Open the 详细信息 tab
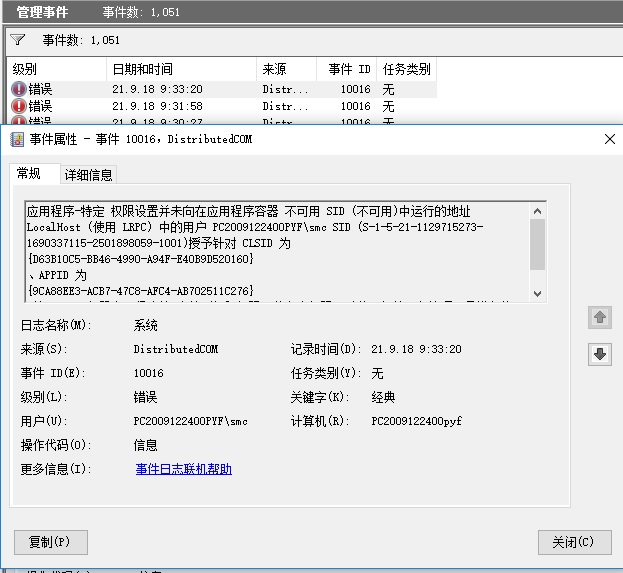Image resolution: width=623 pixels, height=573 pixels. pos(89,175)
